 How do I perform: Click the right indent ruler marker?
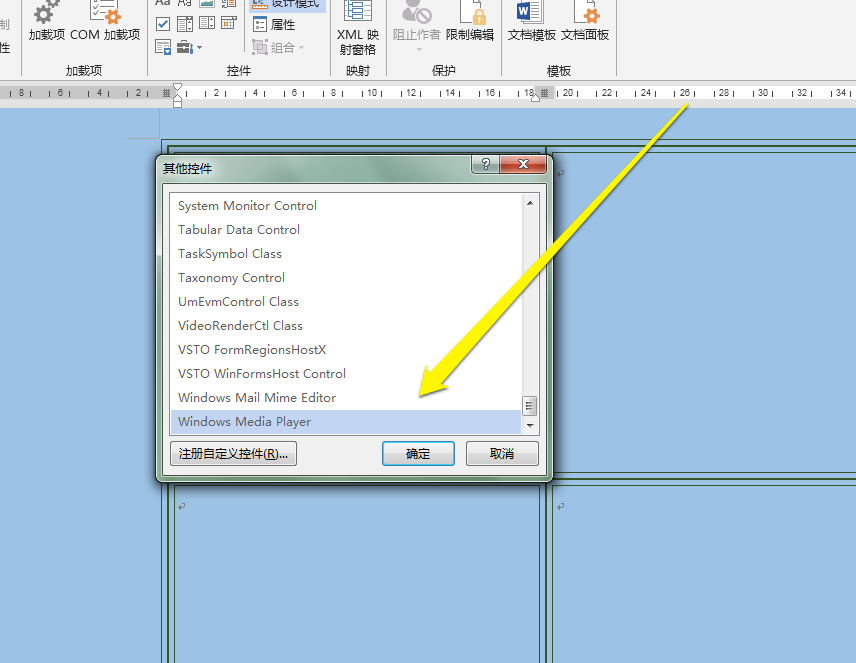point(536,97)
